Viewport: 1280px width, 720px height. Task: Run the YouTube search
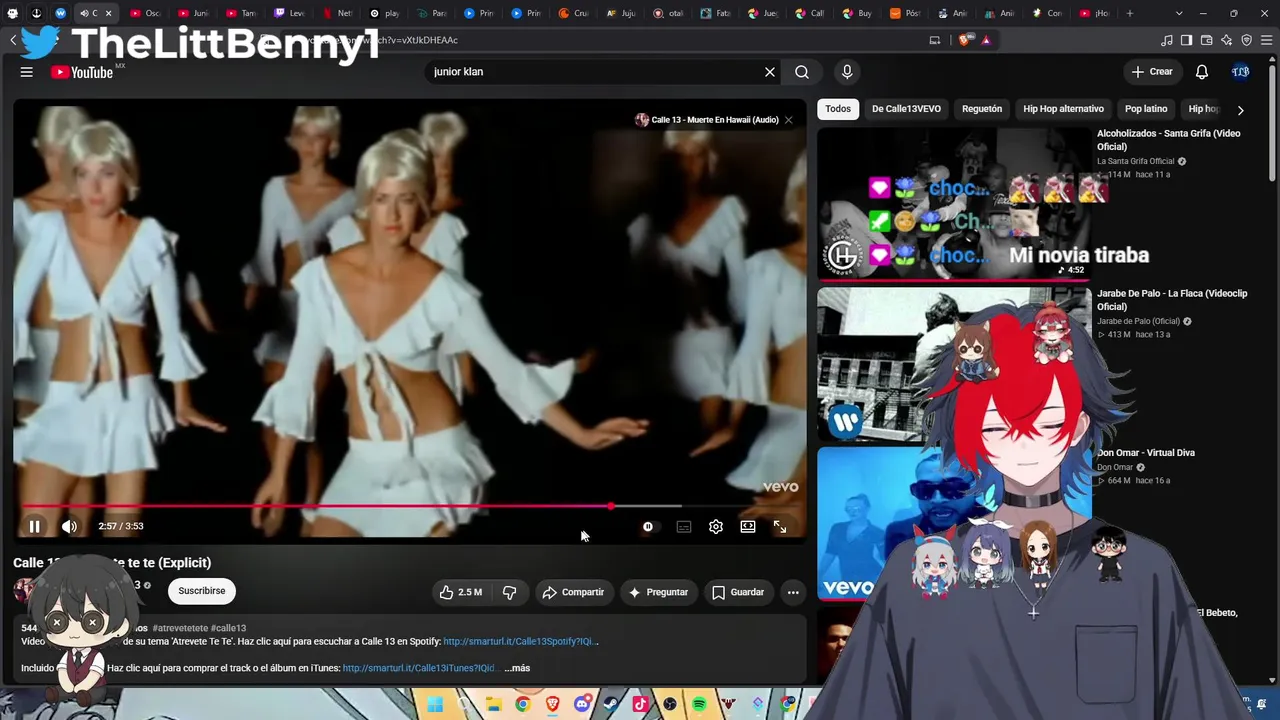pyautogui.click(x=802, y=72)
